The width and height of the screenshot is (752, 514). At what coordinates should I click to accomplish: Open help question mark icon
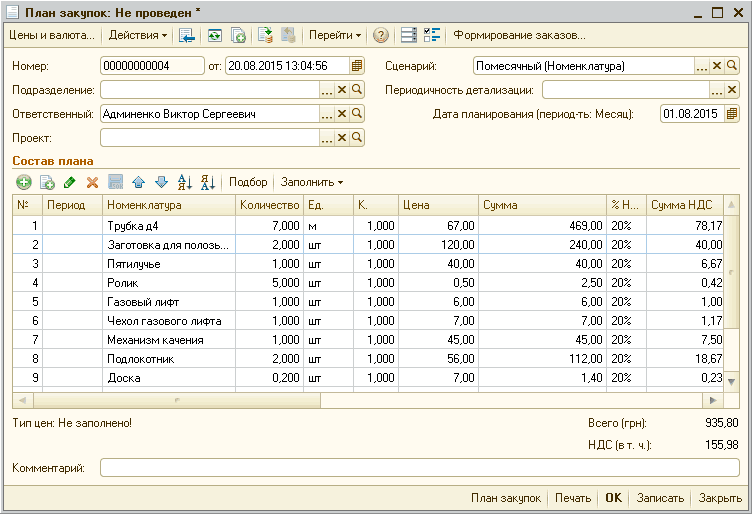click(x=380, y=35)
